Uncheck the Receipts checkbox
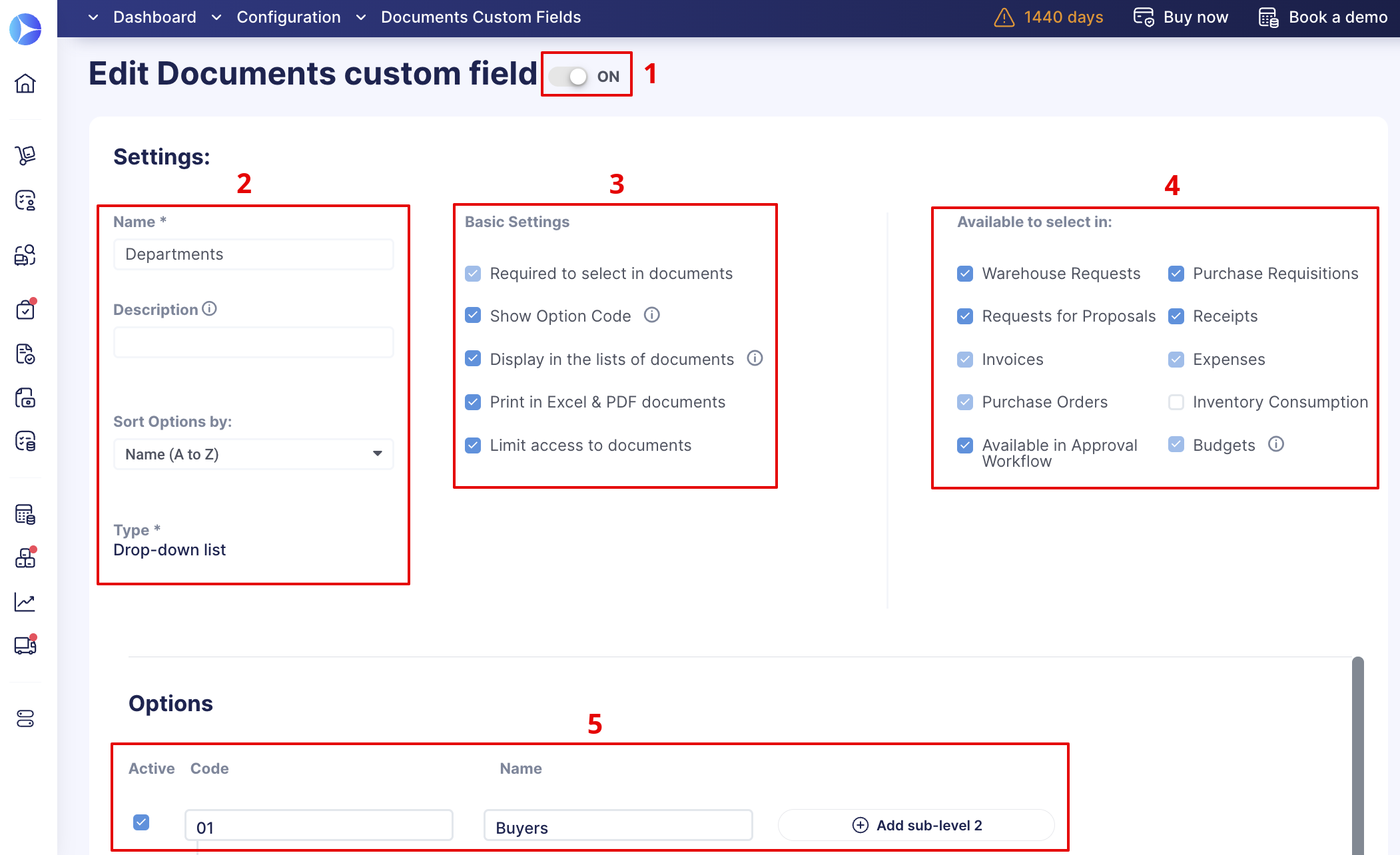The width and height of the screenshot is (1400, 855). (1176, 316)
